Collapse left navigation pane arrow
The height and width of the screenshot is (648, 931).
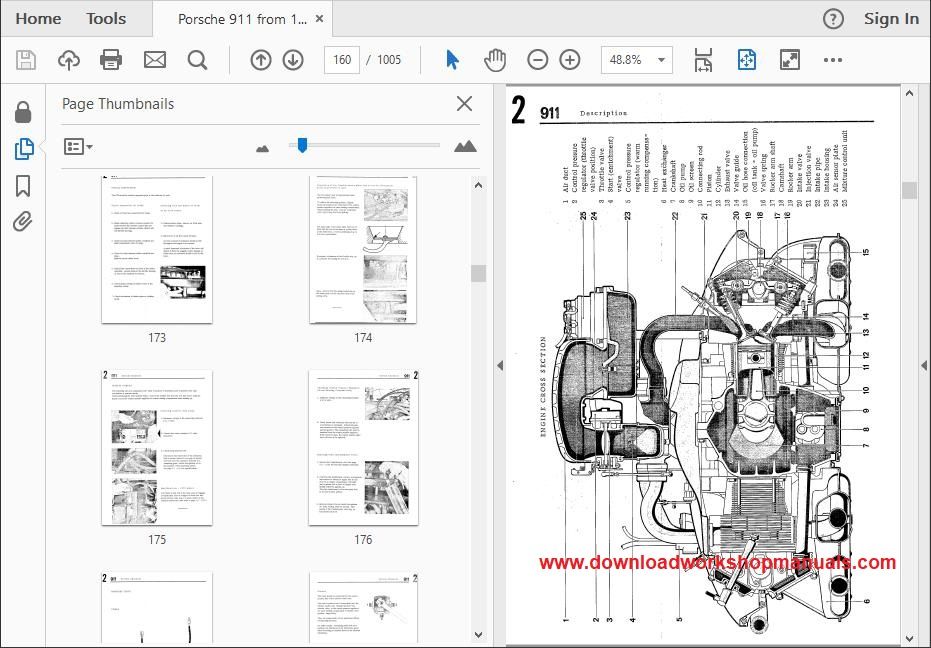(500, 366)
